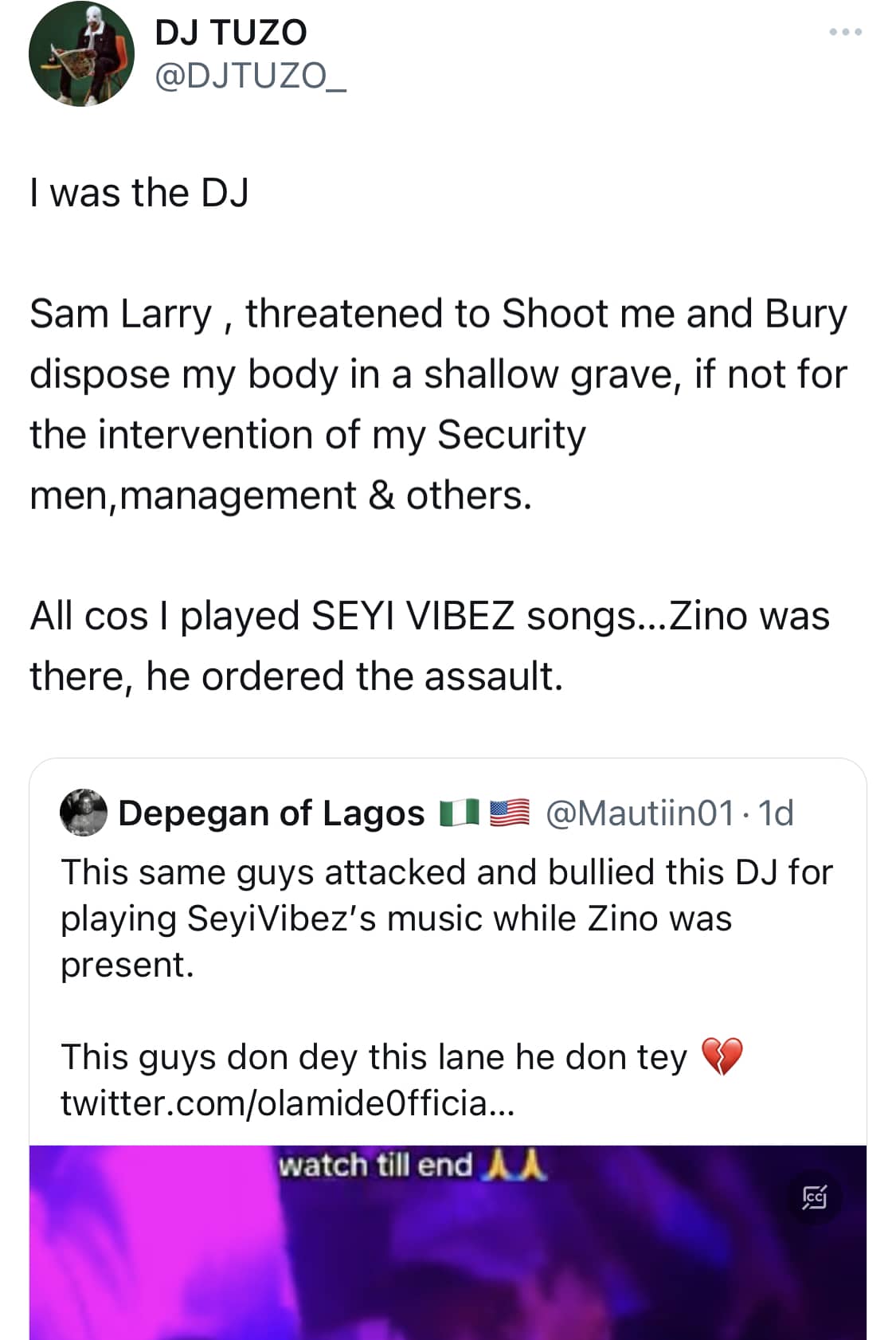The width and height of the screenshot is (896, 1340).
Task: Open the twitter.com/olamideOfficia... link
Action: tap(288, 1103)
